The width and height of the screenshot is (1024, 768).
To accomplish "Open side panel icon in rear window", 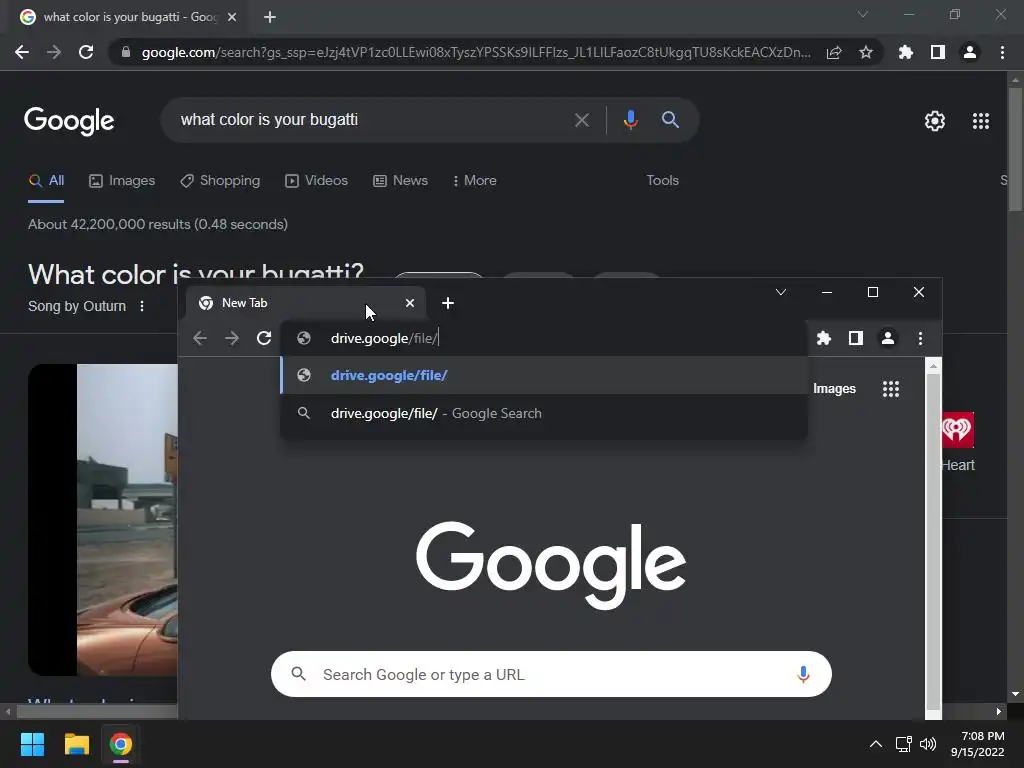I will coord(938,52).
